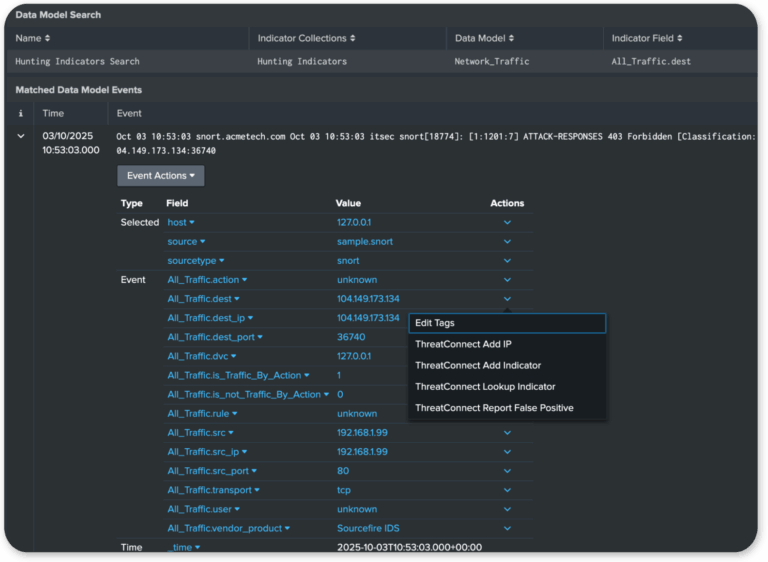
Task: Sort by Name column sort icon
Action: (47, 38)
